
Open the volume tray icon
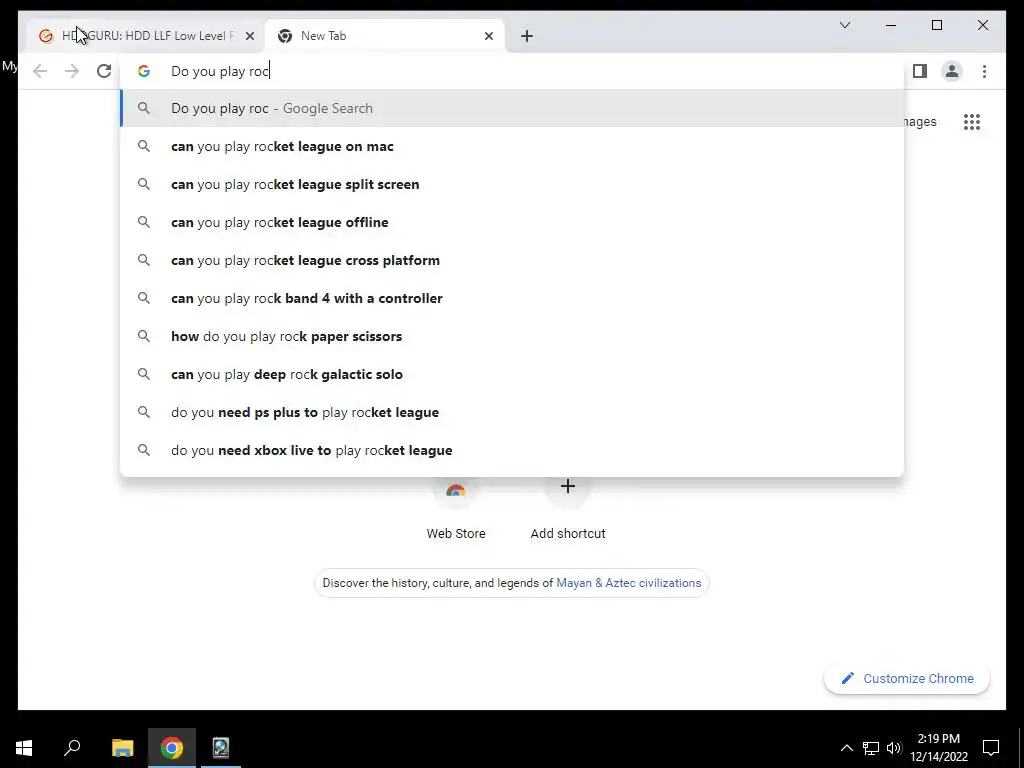tap(894, 748)
